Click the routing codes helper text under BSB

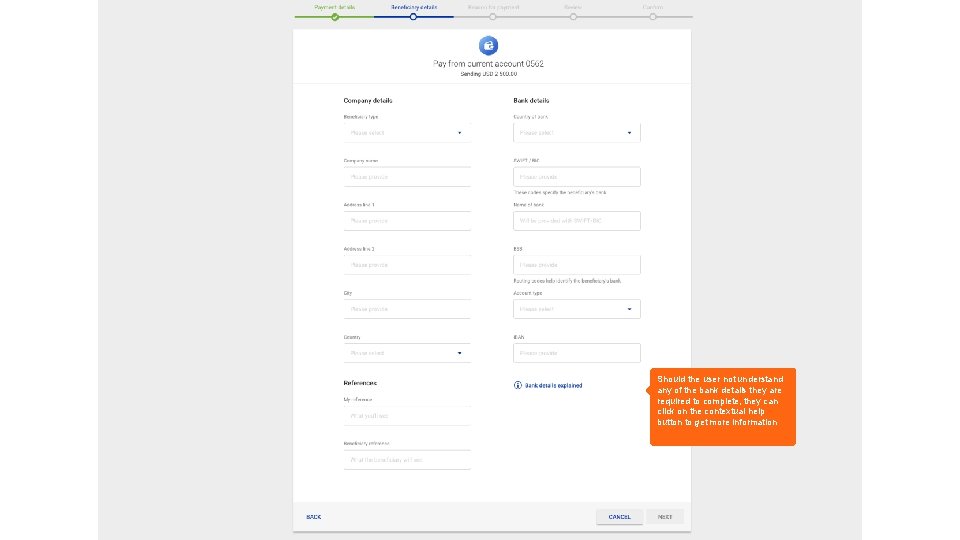pos(567,281)
